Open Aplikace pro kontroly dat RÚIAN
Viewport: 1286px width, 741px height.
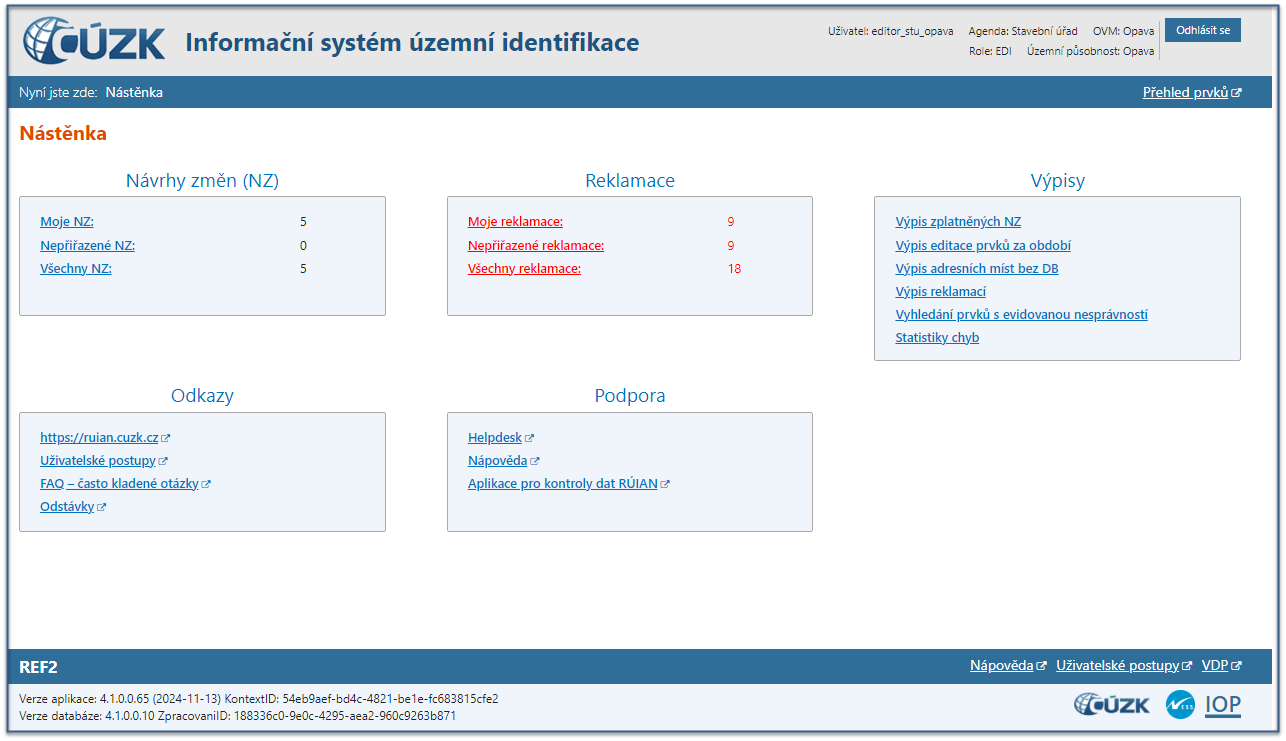562,484
